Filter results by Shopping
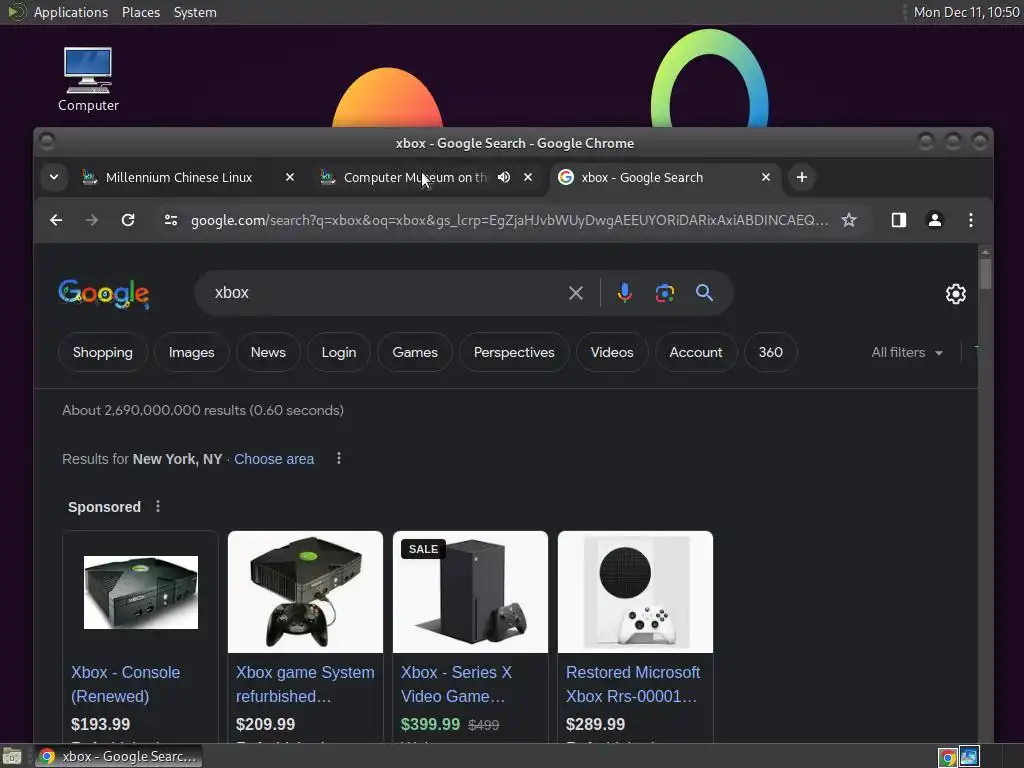 pyautogui.click(x=103, y=352)
